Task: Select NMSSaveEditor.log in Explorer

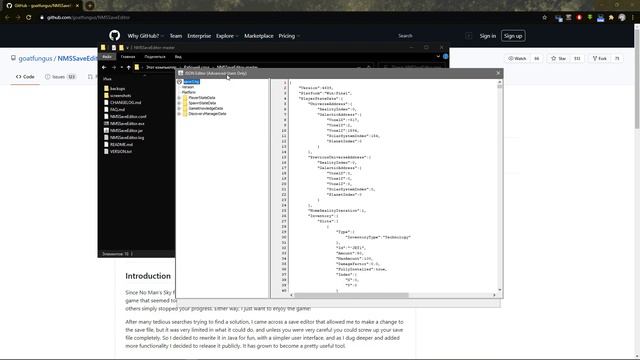Action: click(x=124, y=138)
